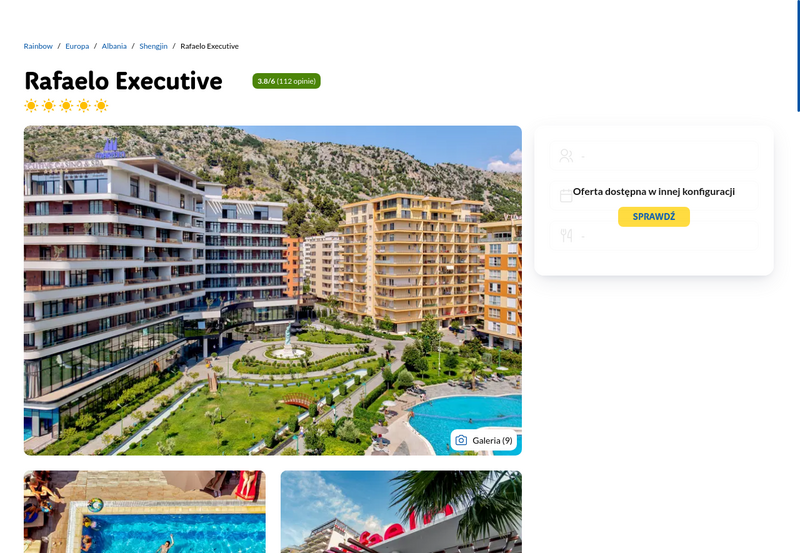Click the third sun rating icon
Viewport: 800px width, 553px height.
(x=66, y=106)
